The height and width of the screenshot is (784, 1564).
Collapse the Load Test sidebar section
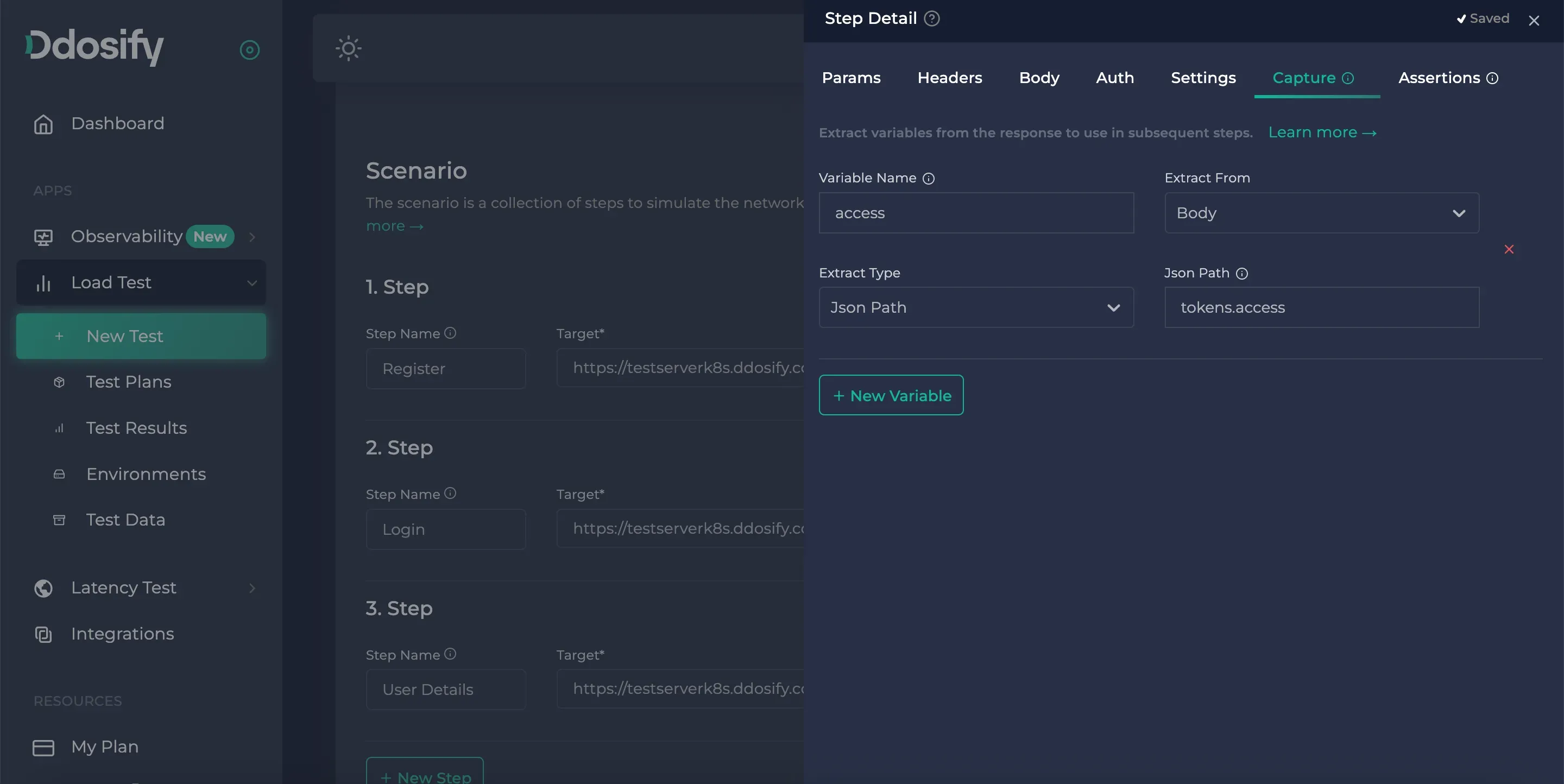[251, 283]
